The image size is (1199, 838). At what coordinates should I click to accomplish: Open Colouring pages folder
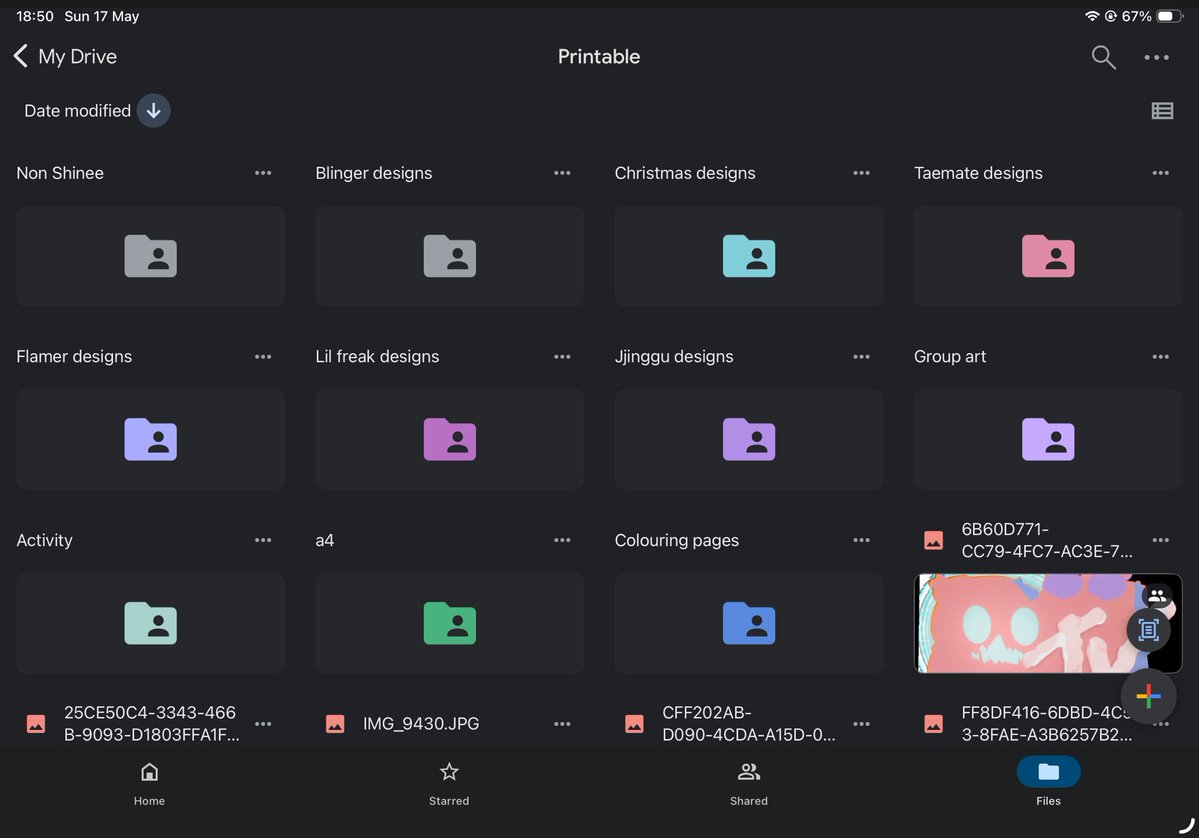749,623
